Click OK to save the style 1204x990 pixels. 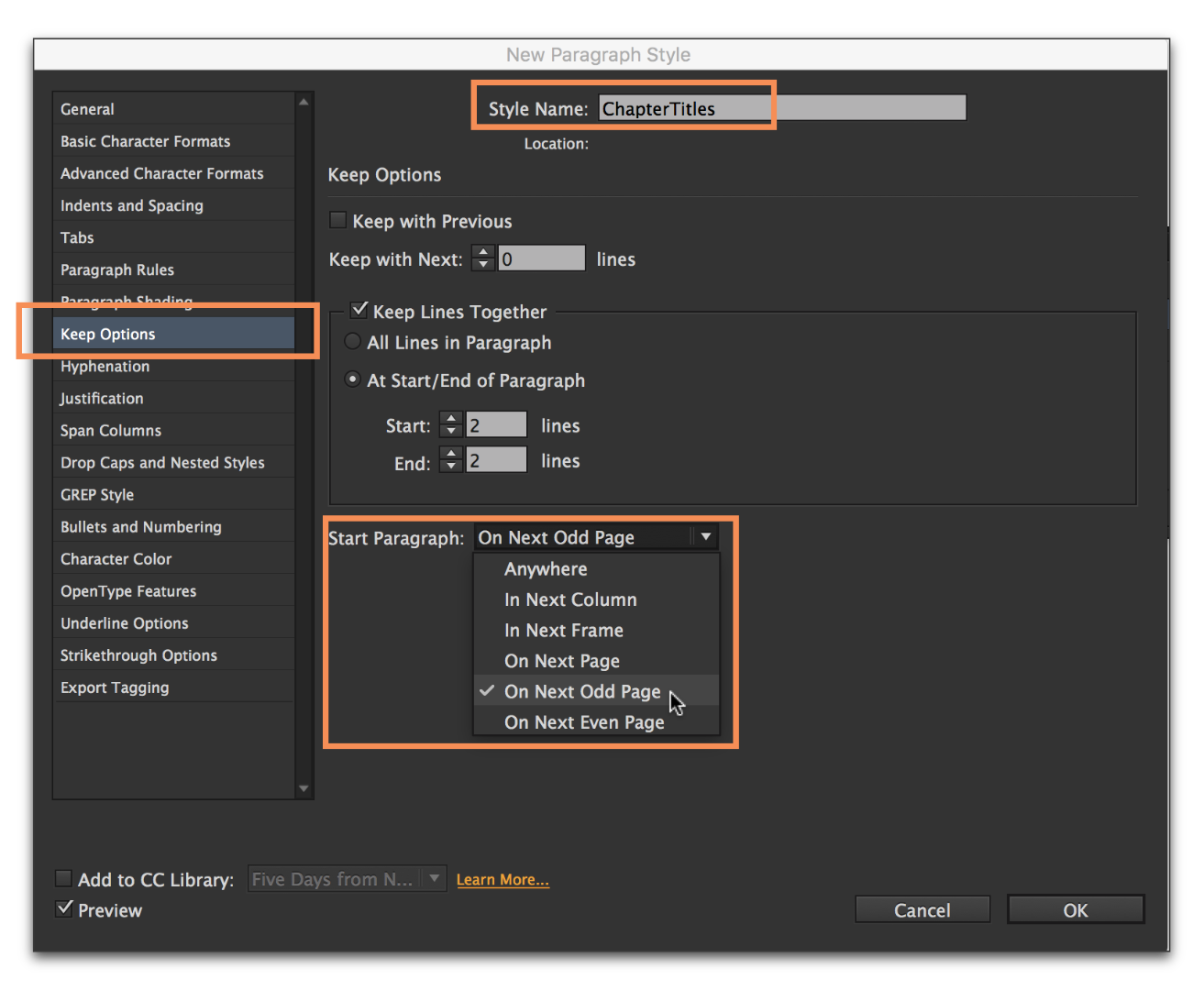(1075, 909)
